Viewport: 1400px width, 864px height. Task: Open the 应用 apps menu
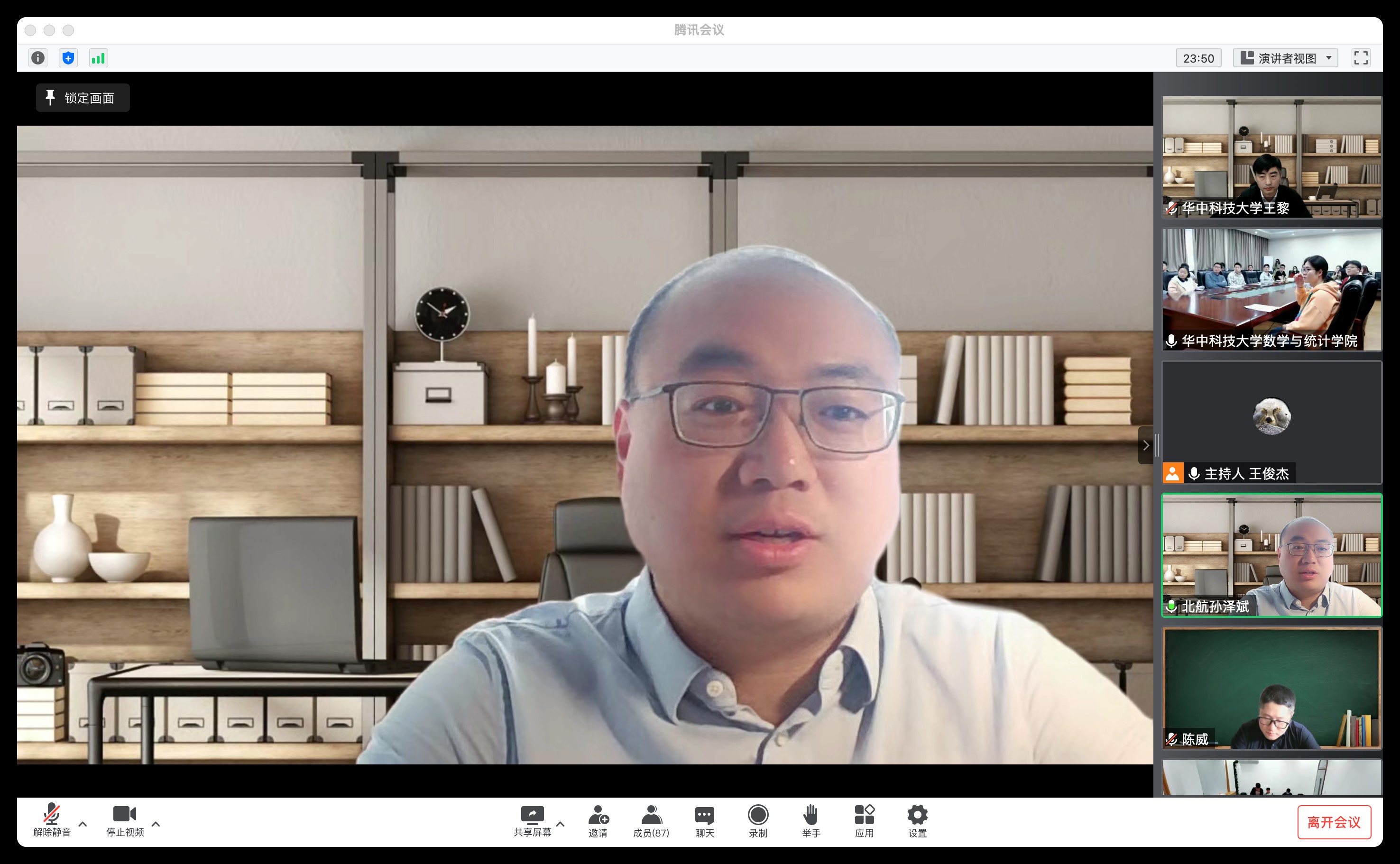pyautogui.click(x=865, y=821)
